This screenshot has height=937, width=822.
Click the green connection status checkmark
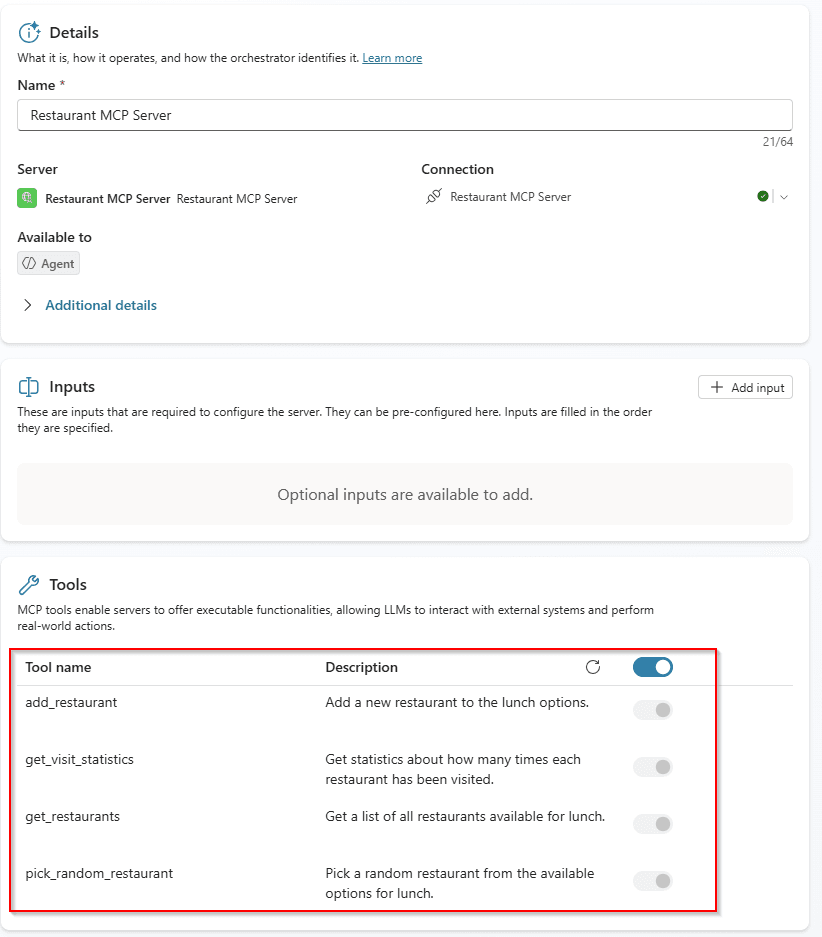tap(763, 197)
